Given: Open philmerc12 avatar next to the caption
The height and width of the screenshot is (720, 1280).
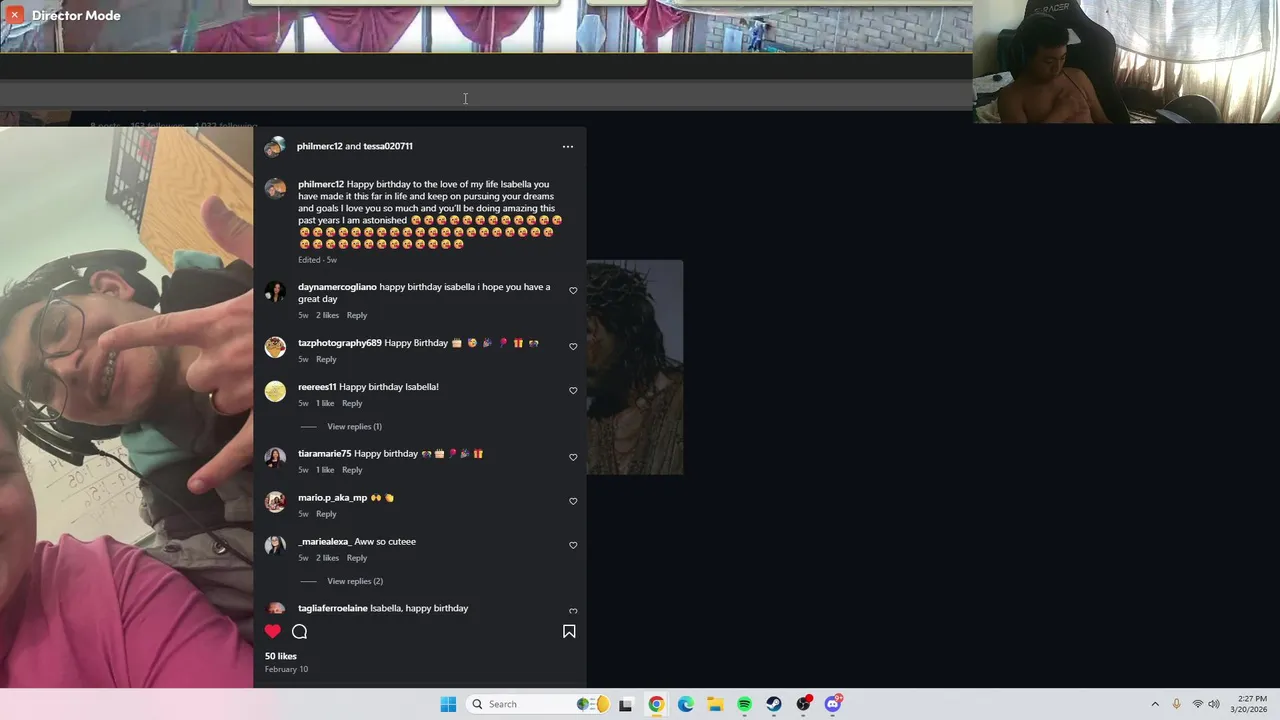Looking at the screenshot, I should click(x=275, y=189).
